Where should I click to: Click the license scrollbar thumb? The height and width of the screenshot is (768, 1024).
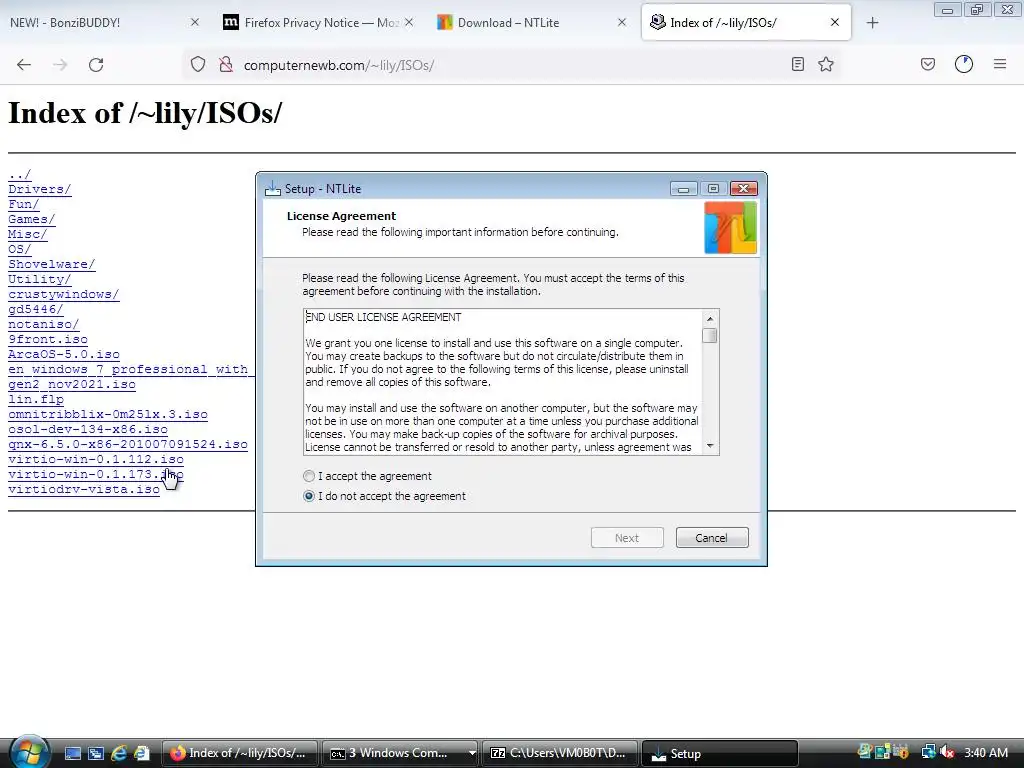(x=710, y=336)
